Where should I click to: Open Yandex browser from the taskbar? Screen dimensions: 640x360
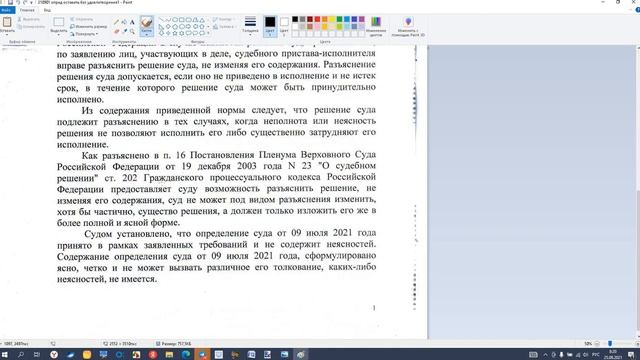[x=54, y=354]
